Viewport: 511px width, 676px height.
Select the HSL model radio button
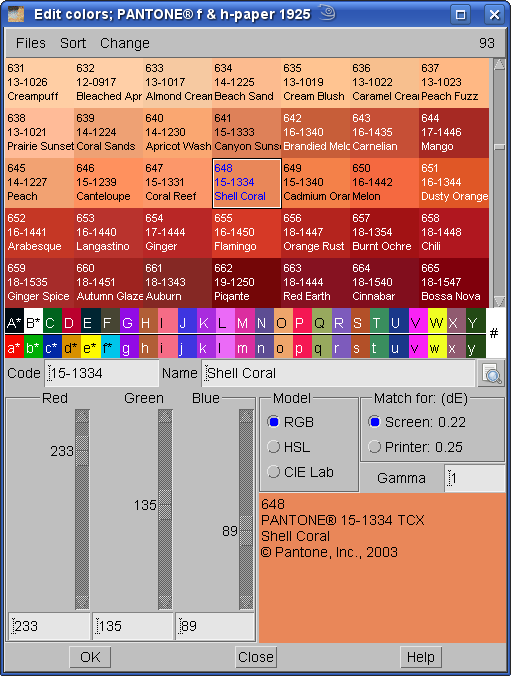tap(273, 447)
